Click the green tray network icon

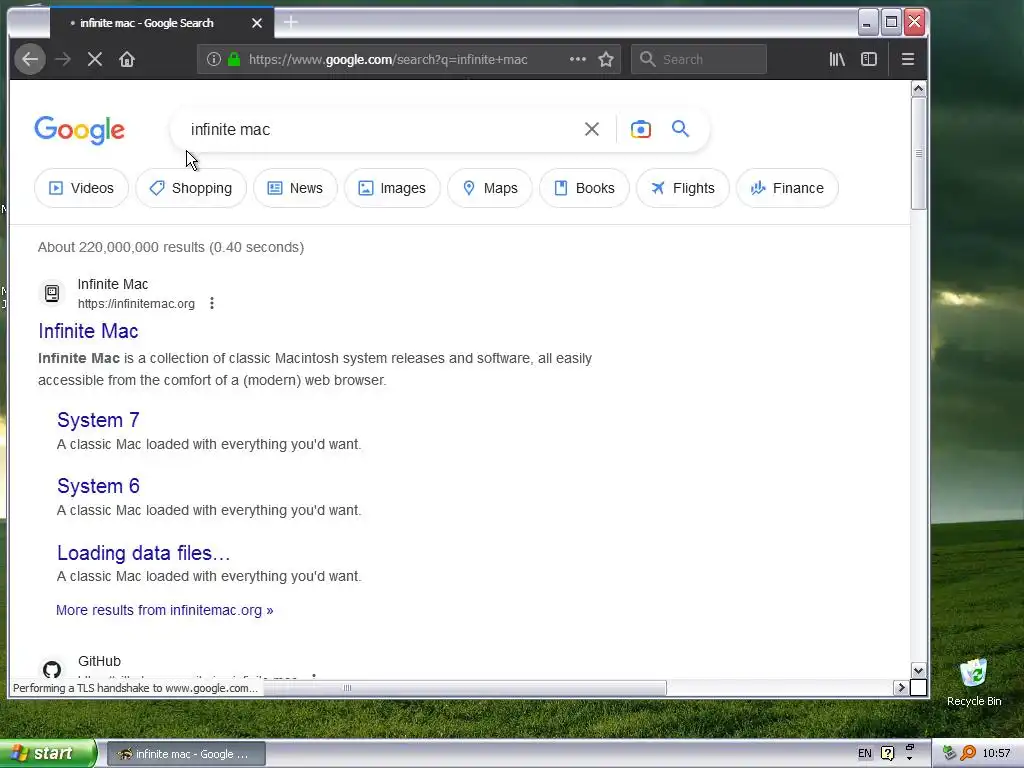948,753
